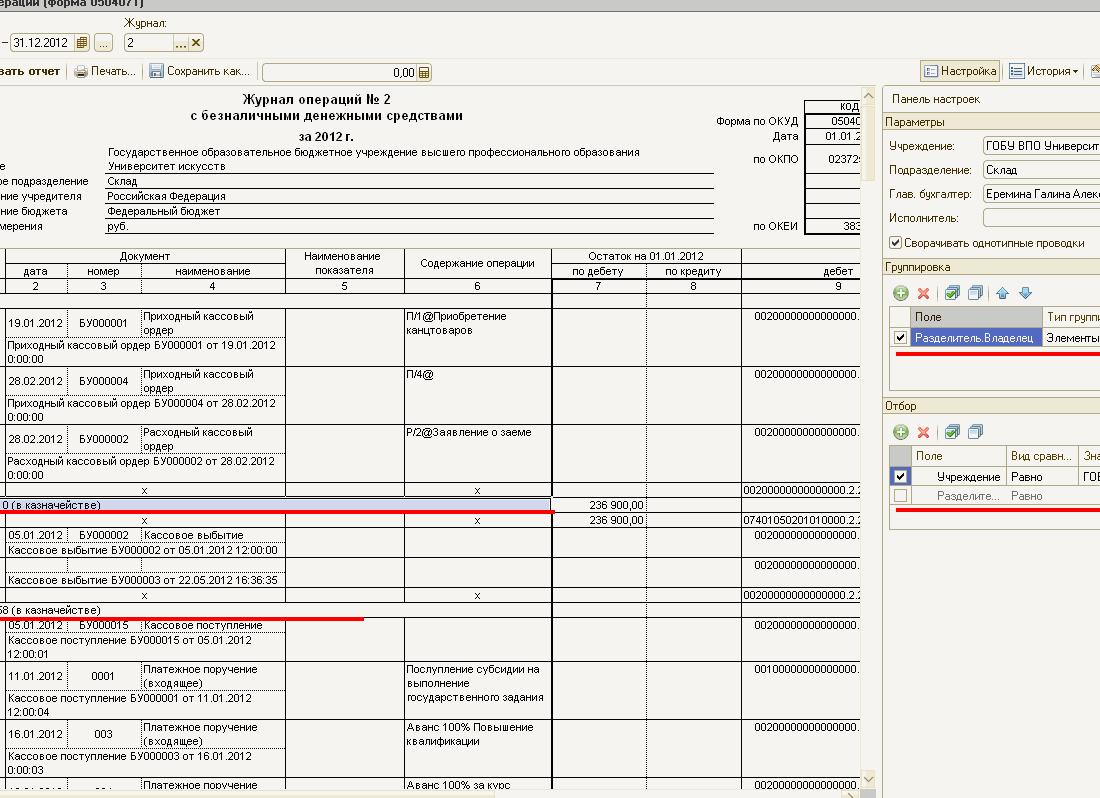The height and width of the screenshot is (798, 1100).
Task: Click the Учреждение field name in Отбор
Action: (968, 477)
